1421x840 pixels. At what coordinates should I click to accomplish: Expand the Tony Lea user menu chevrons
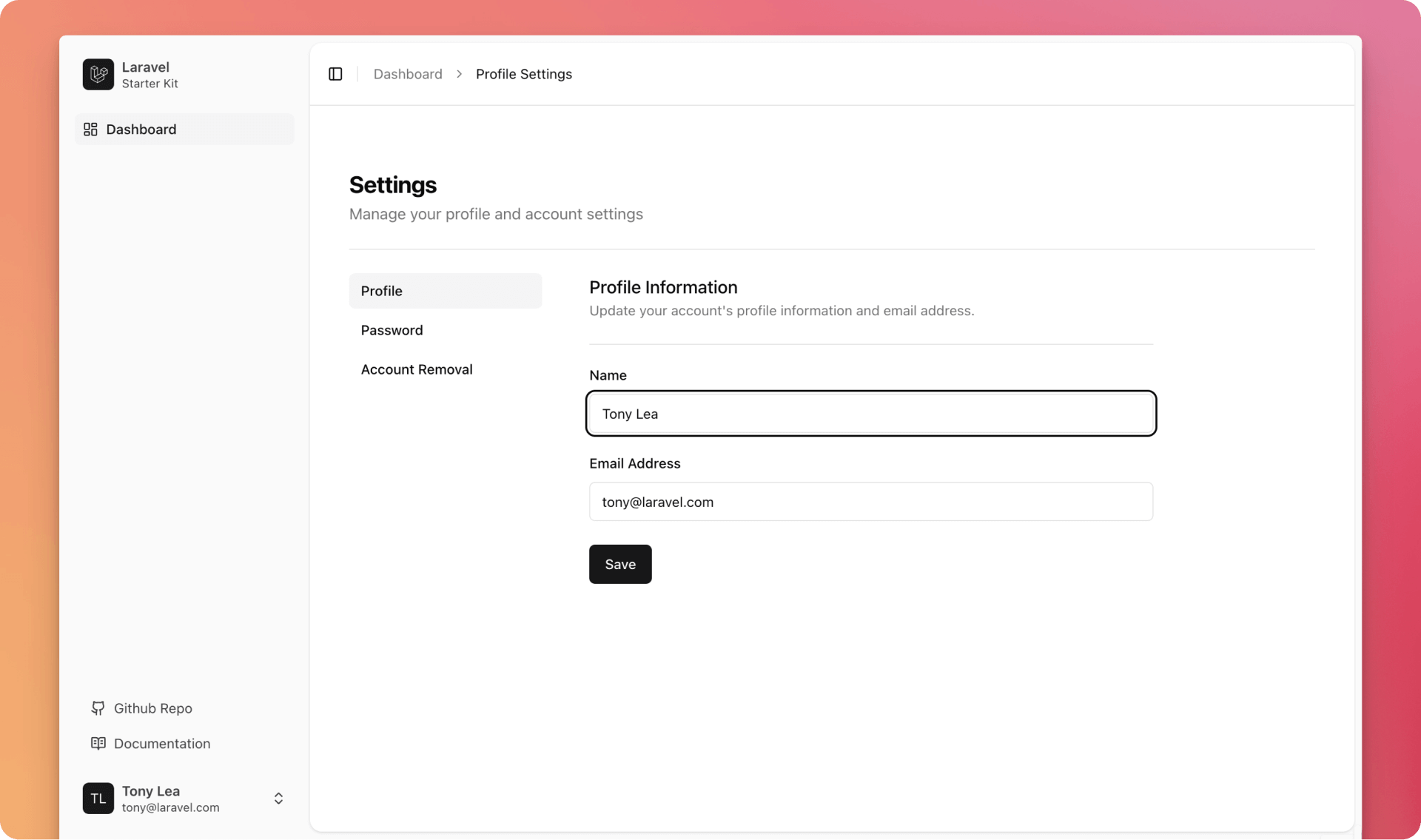pyautogui.click(x=278, y=799)
